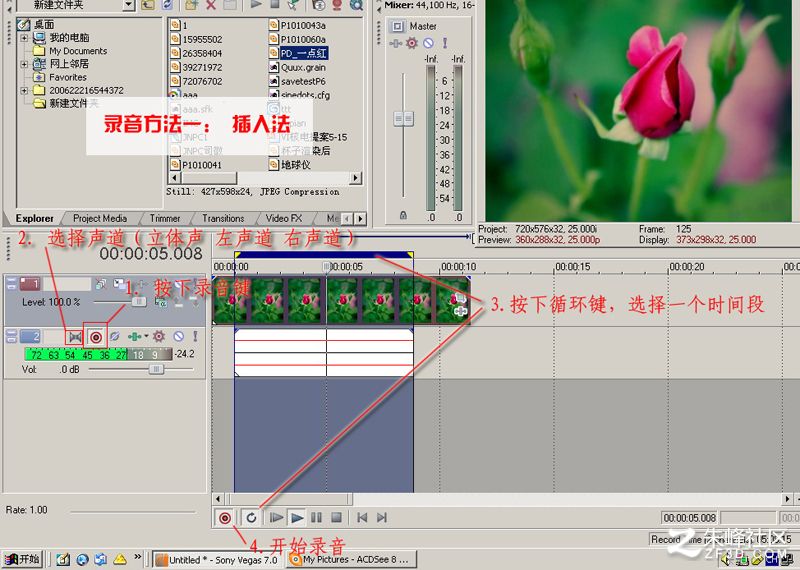800x570 pixels.
Task: Toggle Master fader channel lock
Action: [x=403, y=215]
